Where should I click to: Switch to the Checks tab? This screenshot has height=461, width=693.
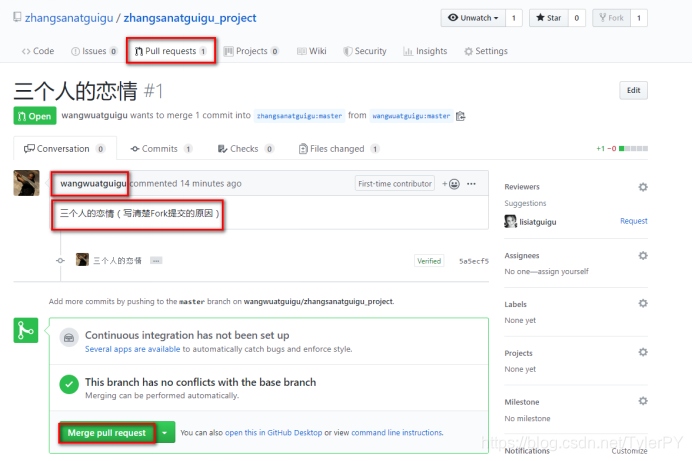tap(246, 149)
